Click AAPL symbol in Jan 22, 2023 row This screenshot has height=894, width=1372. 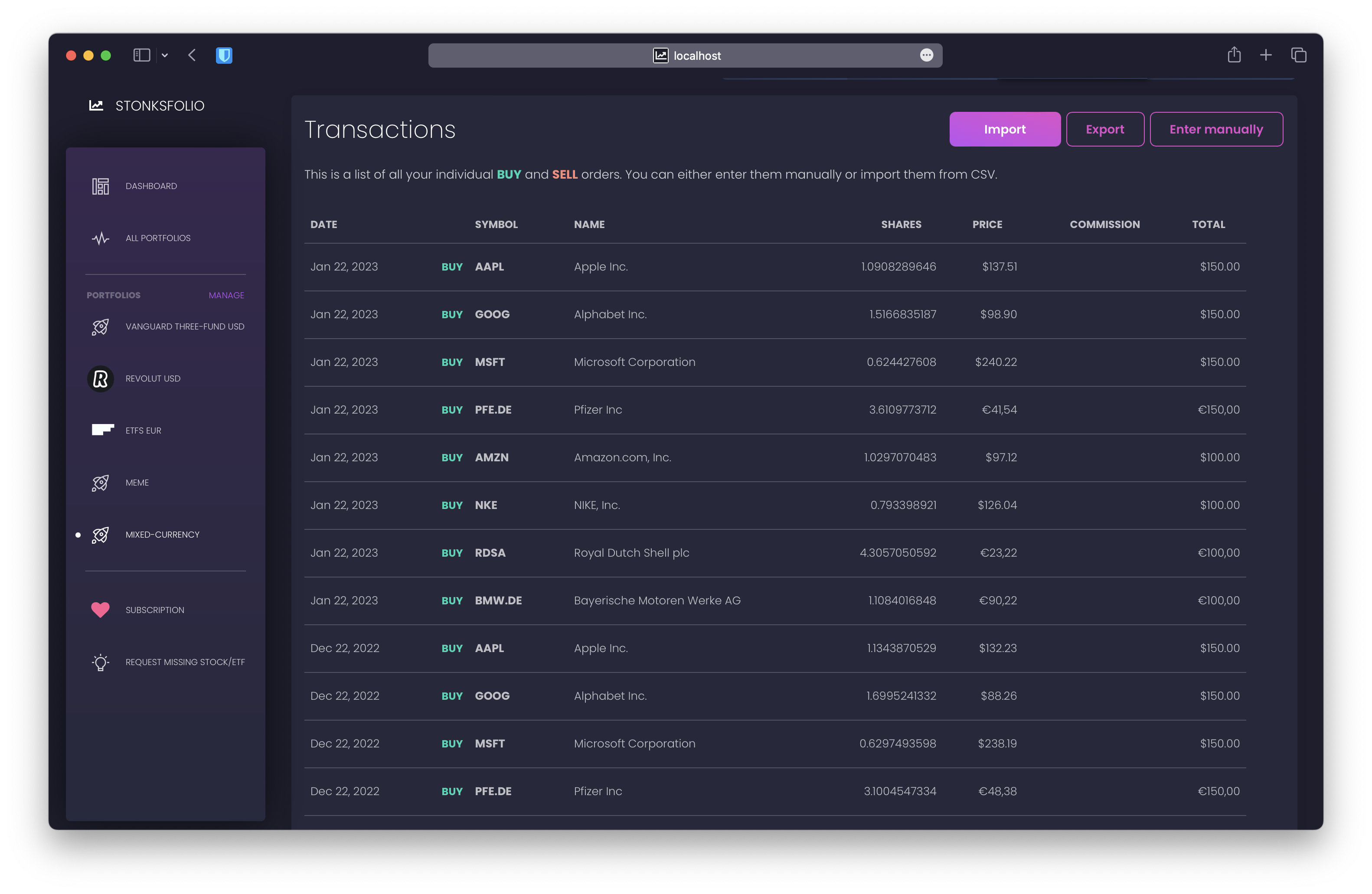490,267
